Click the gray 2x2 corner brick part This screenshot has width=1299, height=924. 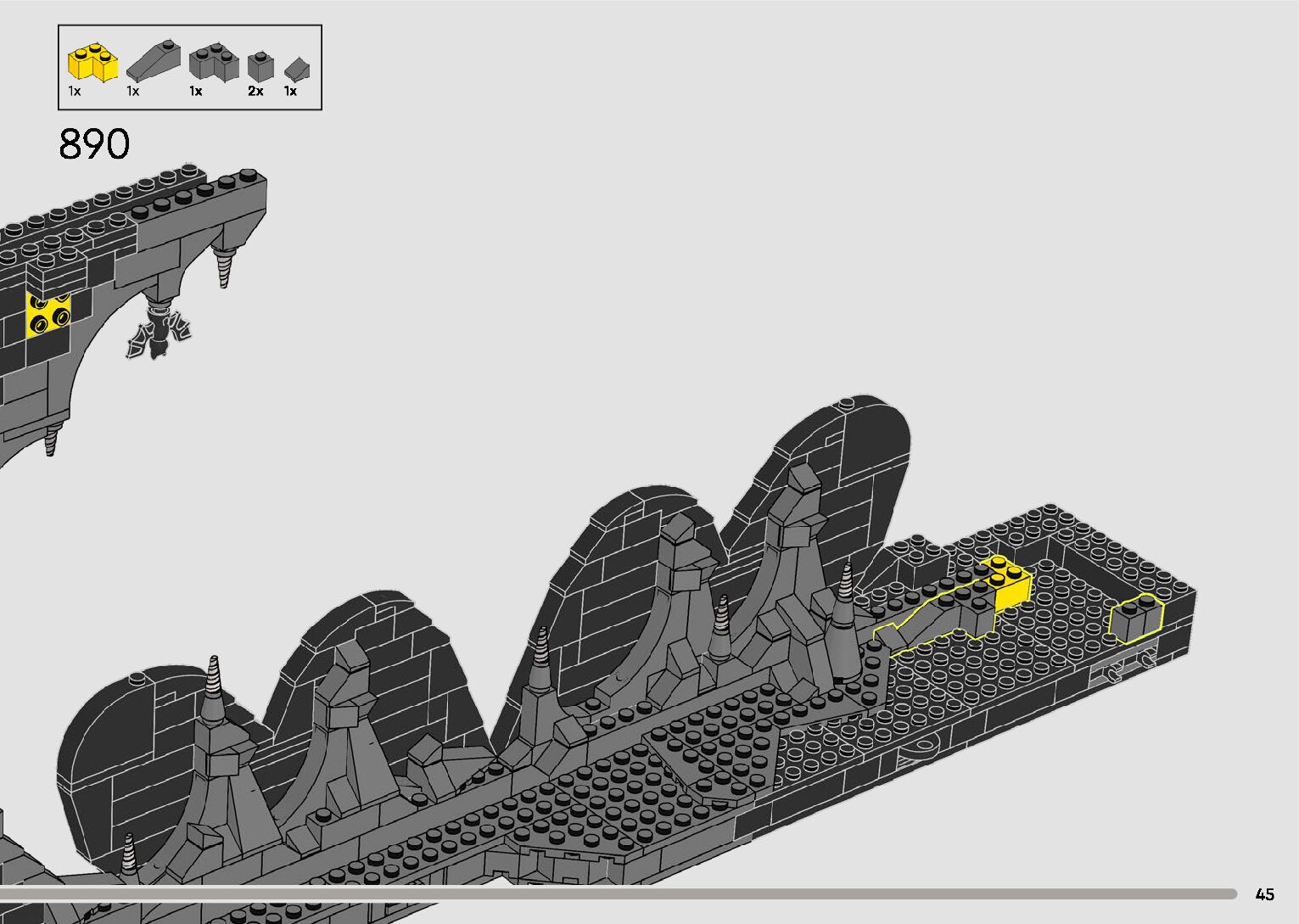pos(213,64)
